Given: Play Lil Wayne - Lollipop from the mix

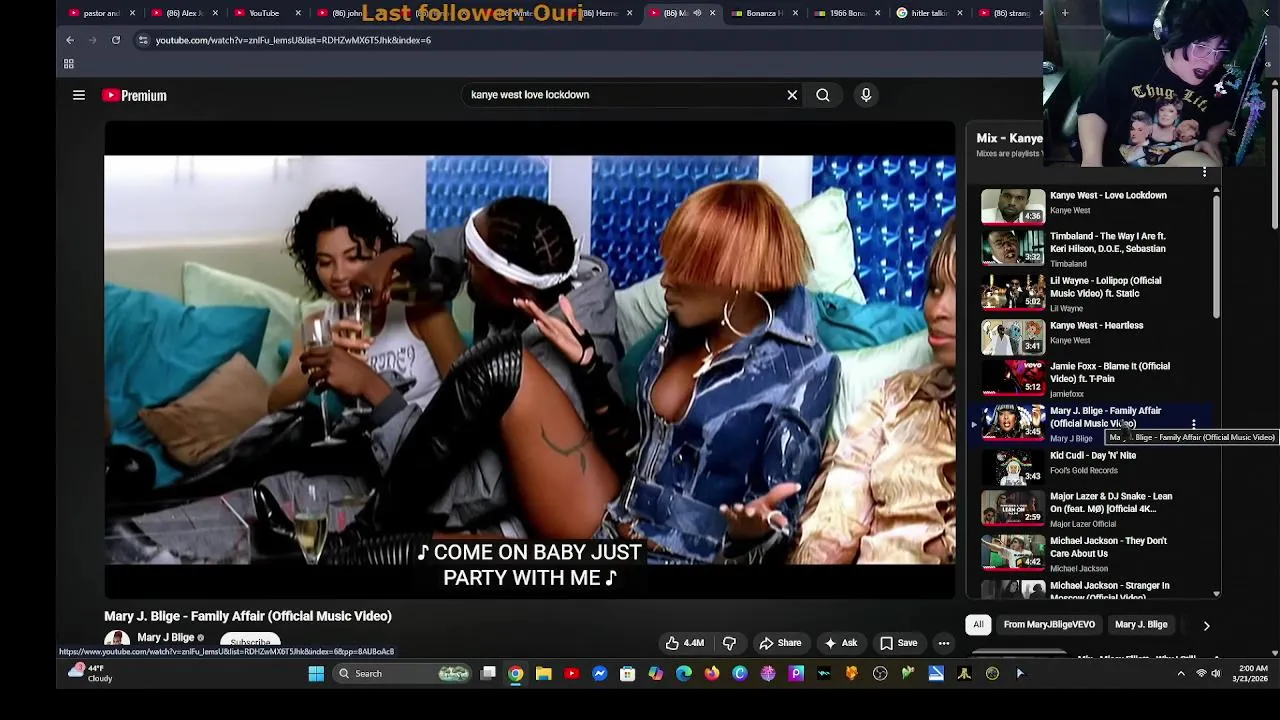Looking at the screenshot, I should [1105, 287].
